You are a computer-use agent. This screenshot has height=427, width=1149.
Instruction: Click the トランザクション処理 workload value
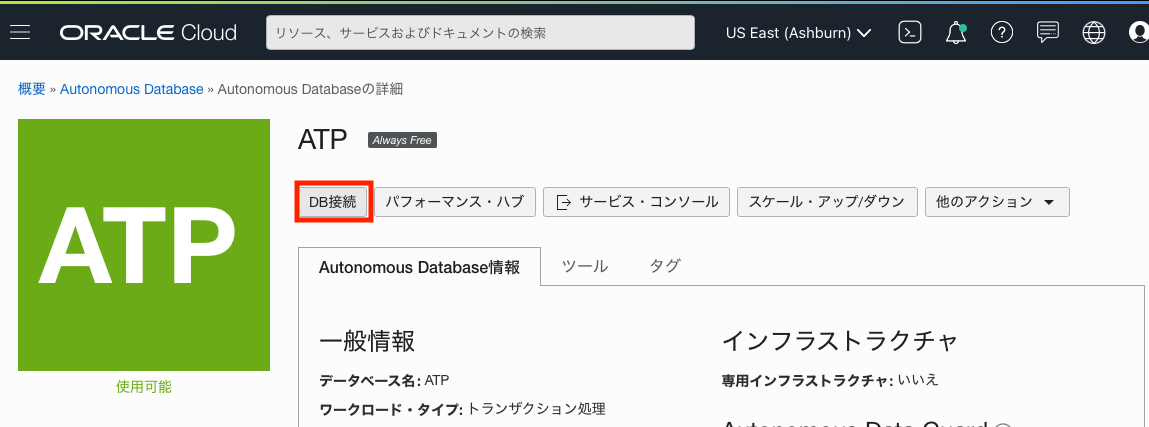tap(536, 409)
